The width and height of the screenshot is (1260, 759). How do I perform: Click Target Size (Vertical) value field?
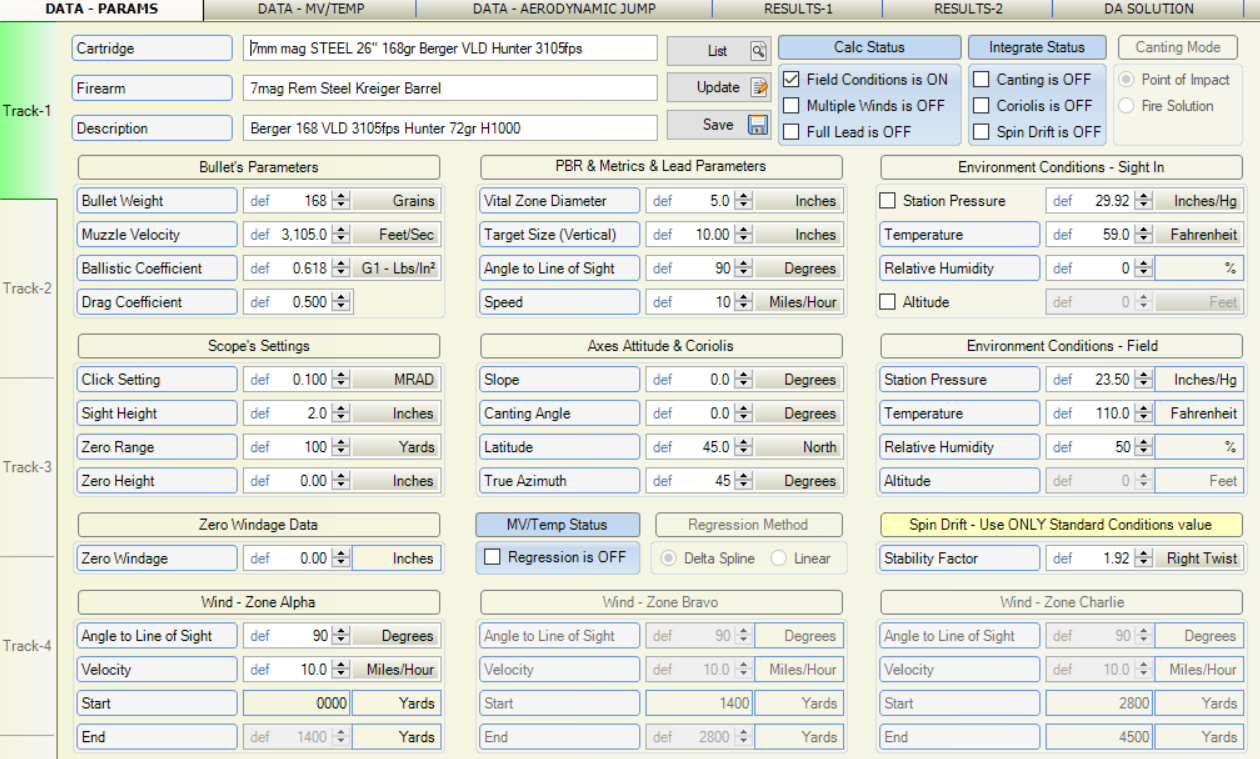pos(704,235)
